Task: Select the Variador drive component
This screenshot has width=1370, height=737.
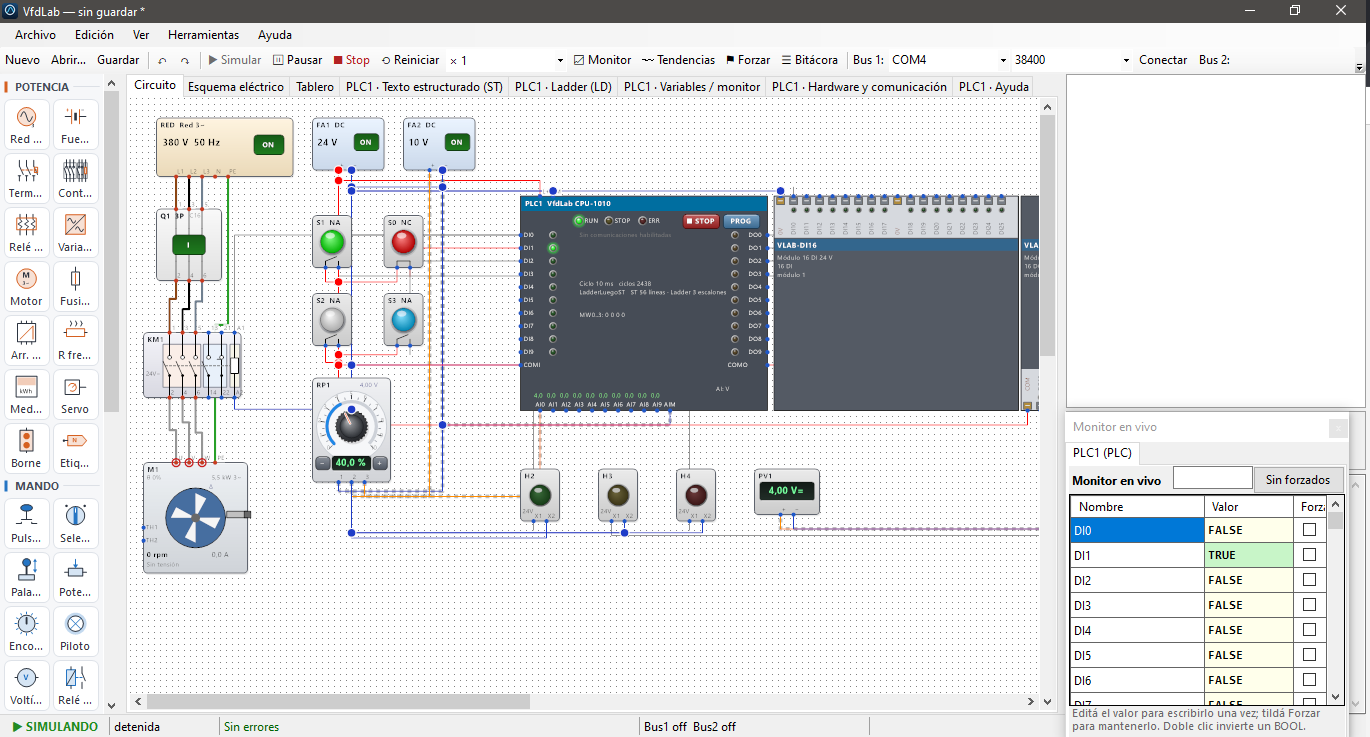Action: [x=75, y=232]
